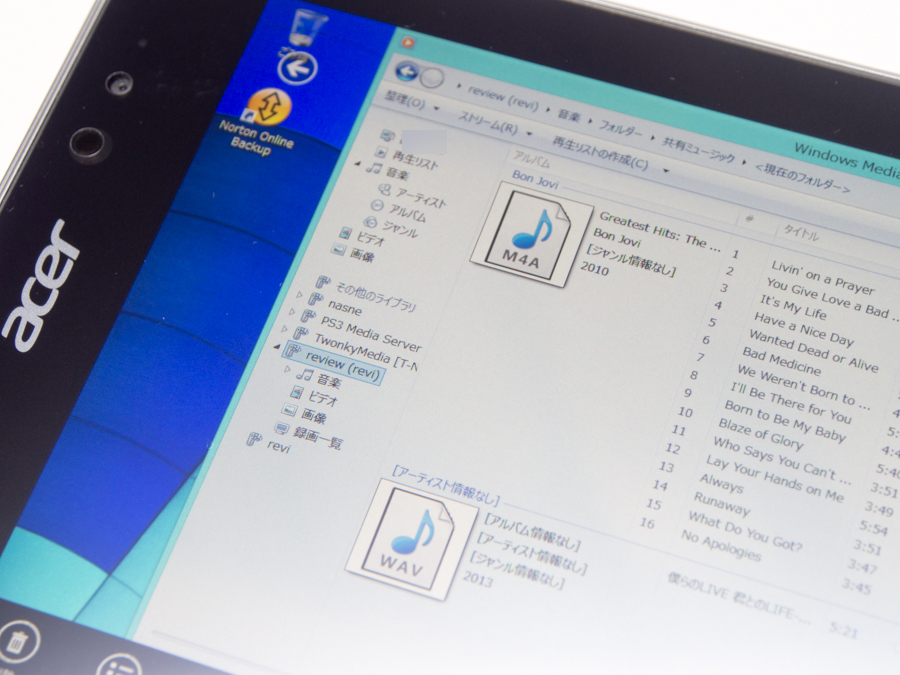Click the Bon Jovi artist group heading

(x=535, y=179)
